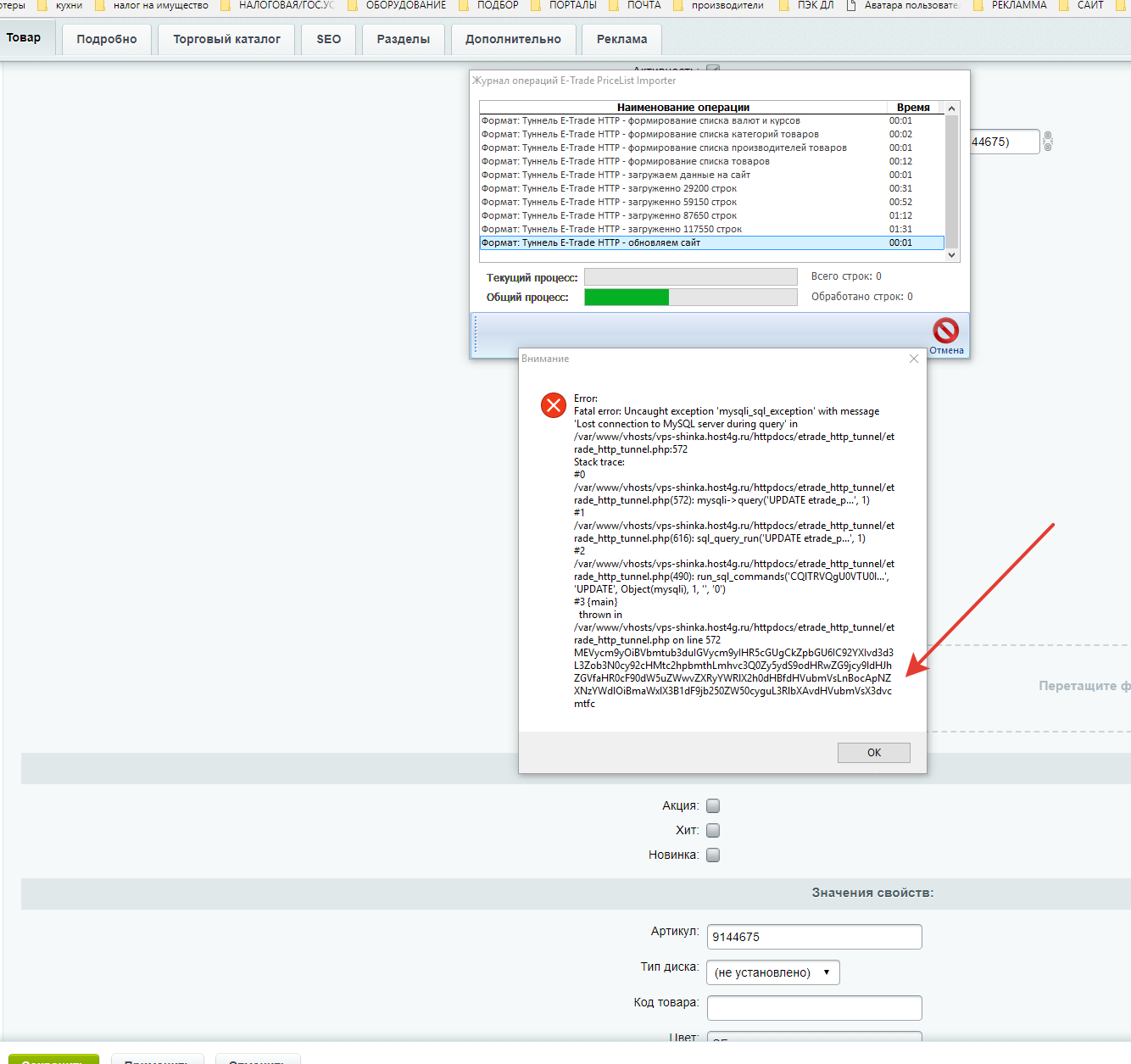Open ПОДБОР bookmark folder
Screen dimensions: 1131x1064
pos(488,5)
